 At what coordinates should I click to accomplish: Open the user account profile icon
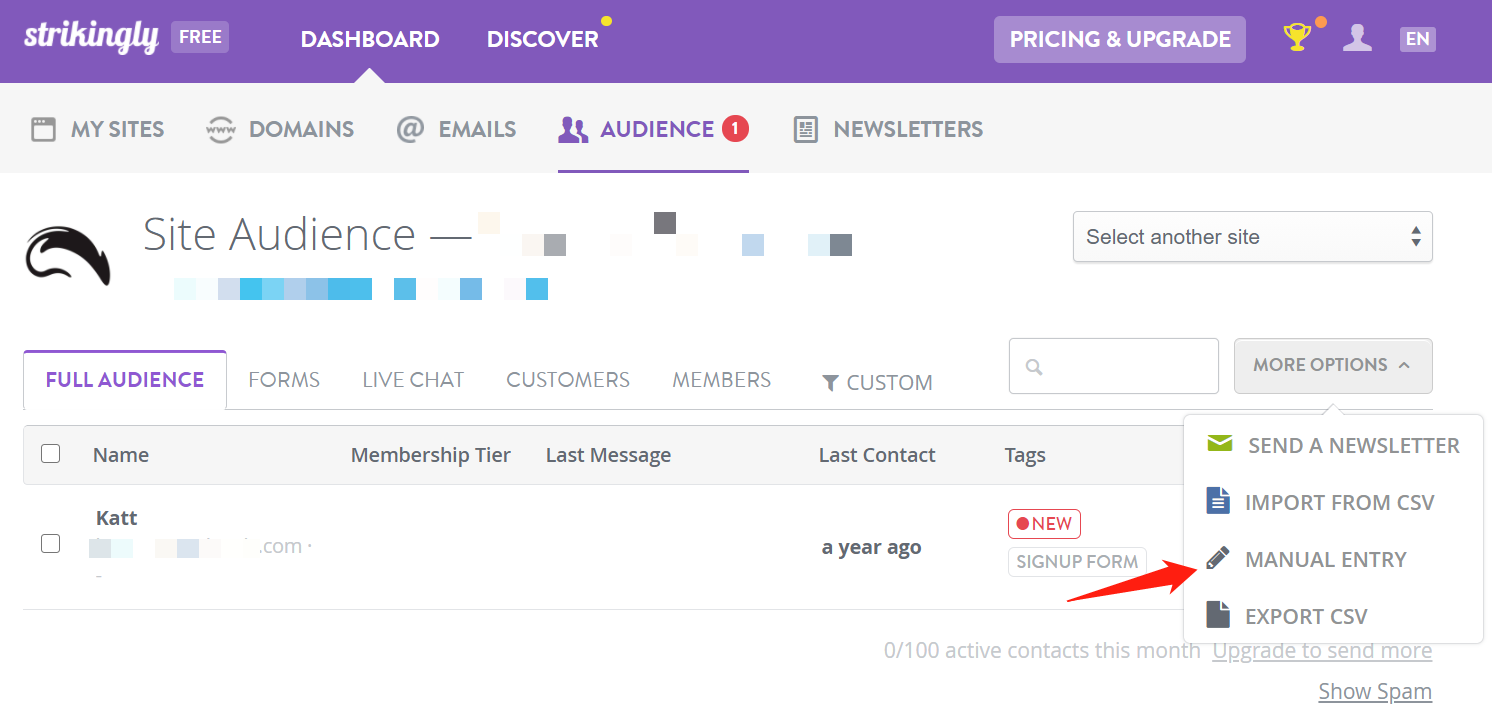1357,38
